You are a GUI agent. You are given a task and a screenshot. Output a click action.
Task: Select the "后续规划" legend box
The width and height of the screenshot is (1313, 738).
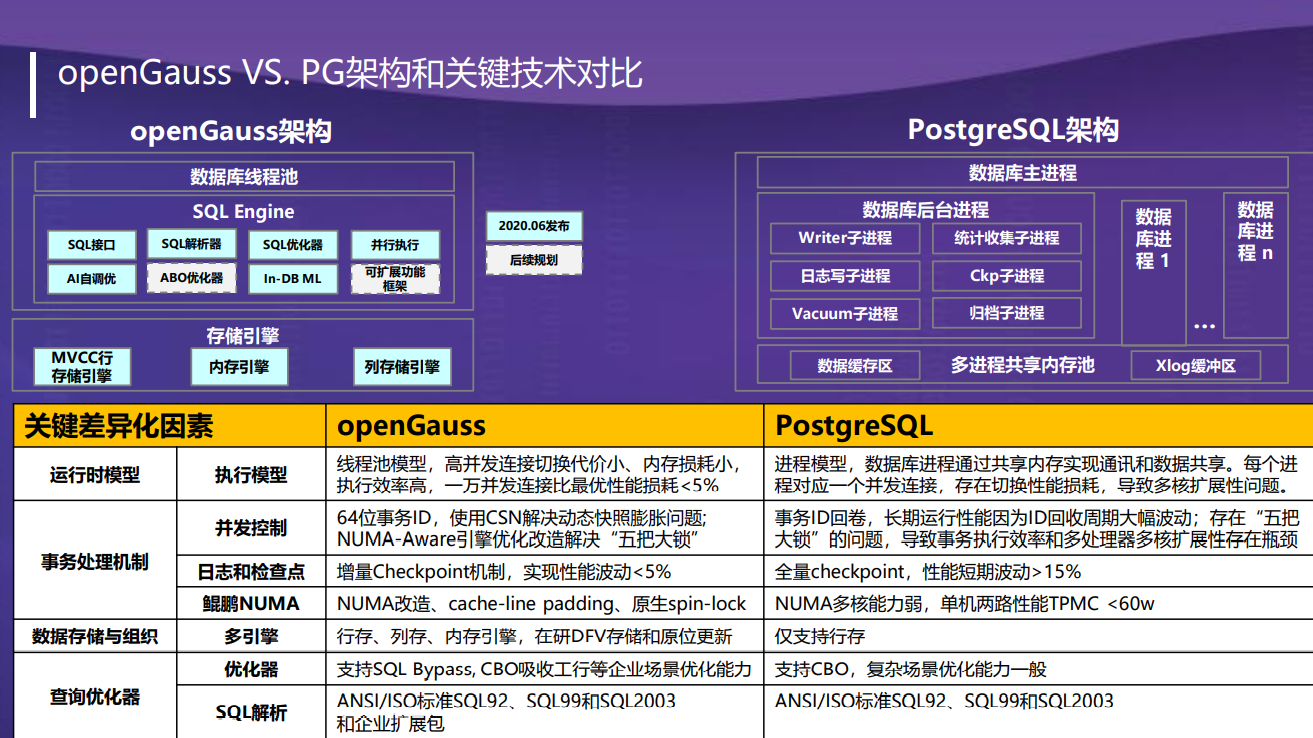coord(534,261)
